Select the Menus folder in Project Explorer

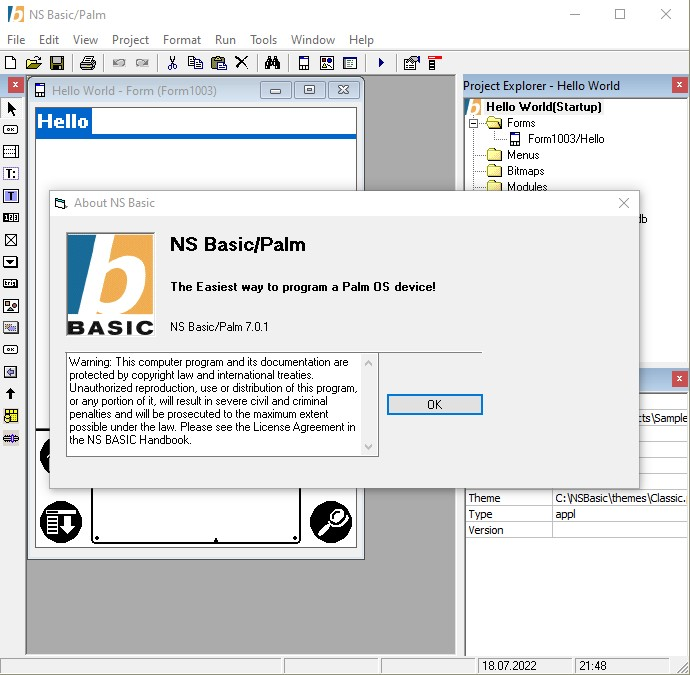coord(523,155)
